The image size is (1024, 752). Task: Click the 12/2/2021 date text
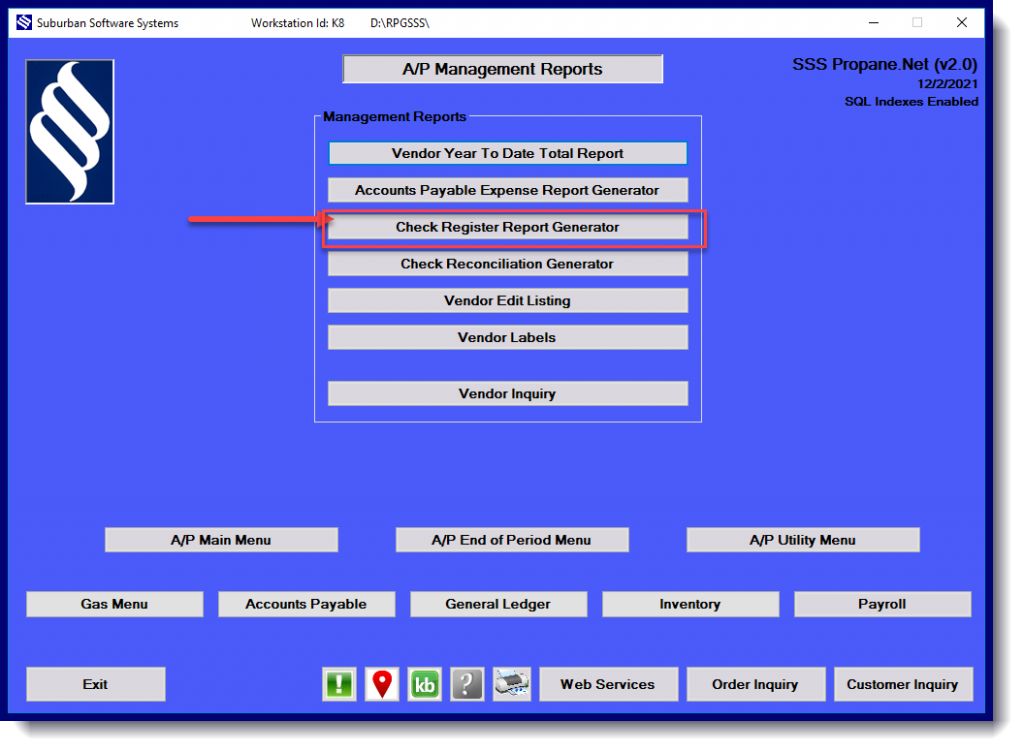point(948,84)
